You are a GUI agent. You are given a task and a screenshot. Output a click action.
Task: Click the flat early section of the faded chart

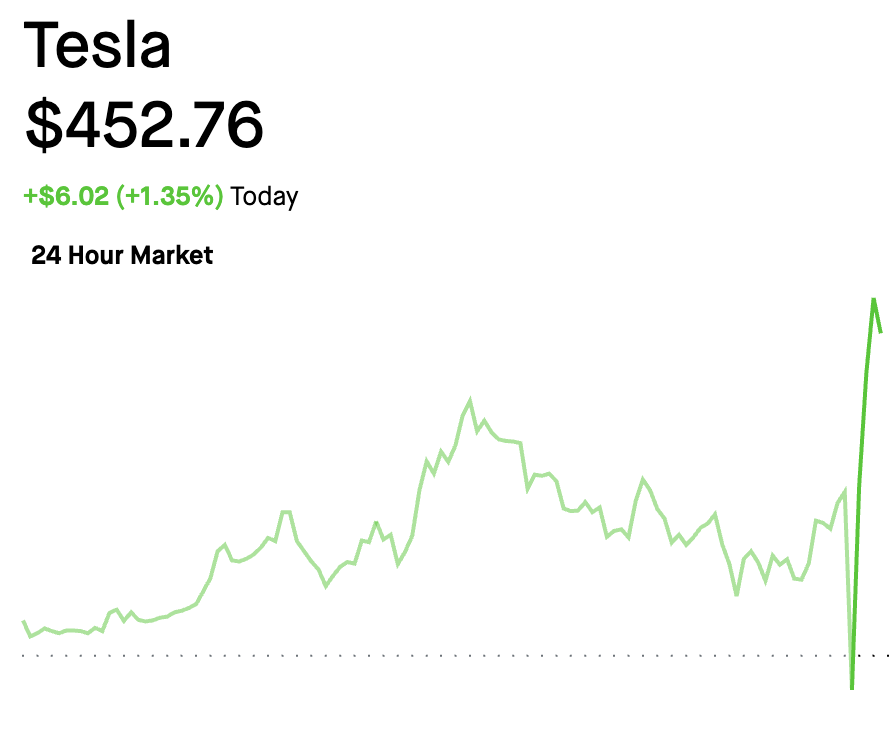tap(70, 631)
